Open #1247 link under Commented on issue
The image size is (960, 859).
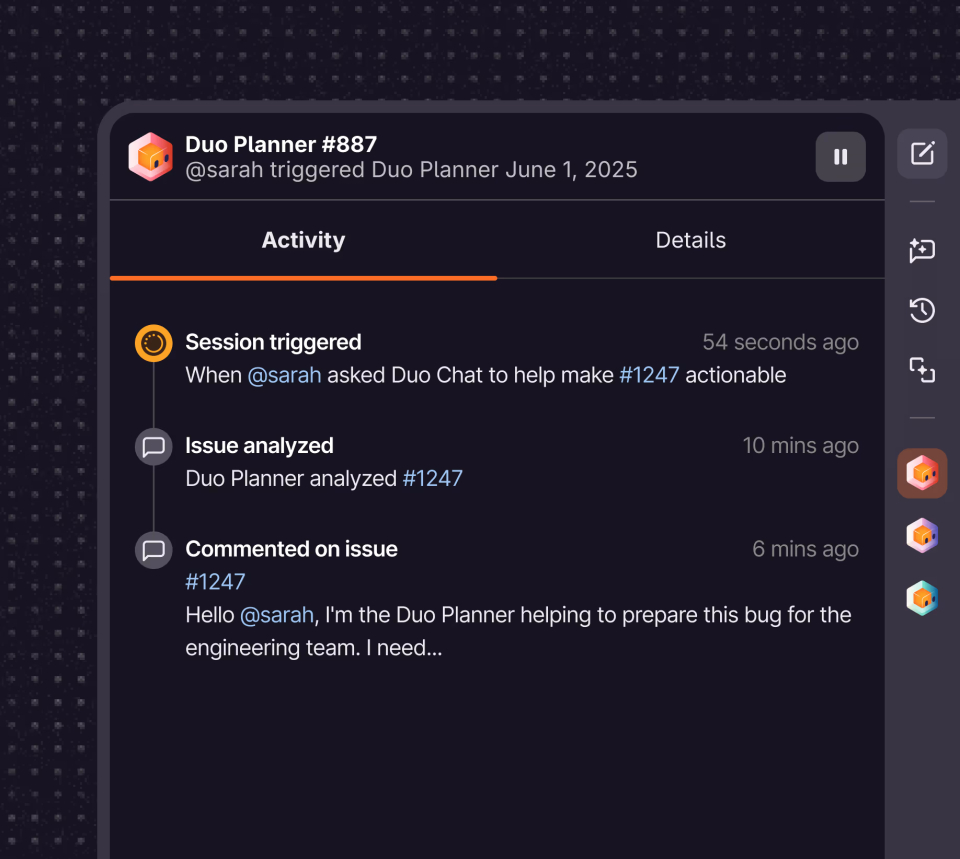pyautogui.click(x=215, y=582)
